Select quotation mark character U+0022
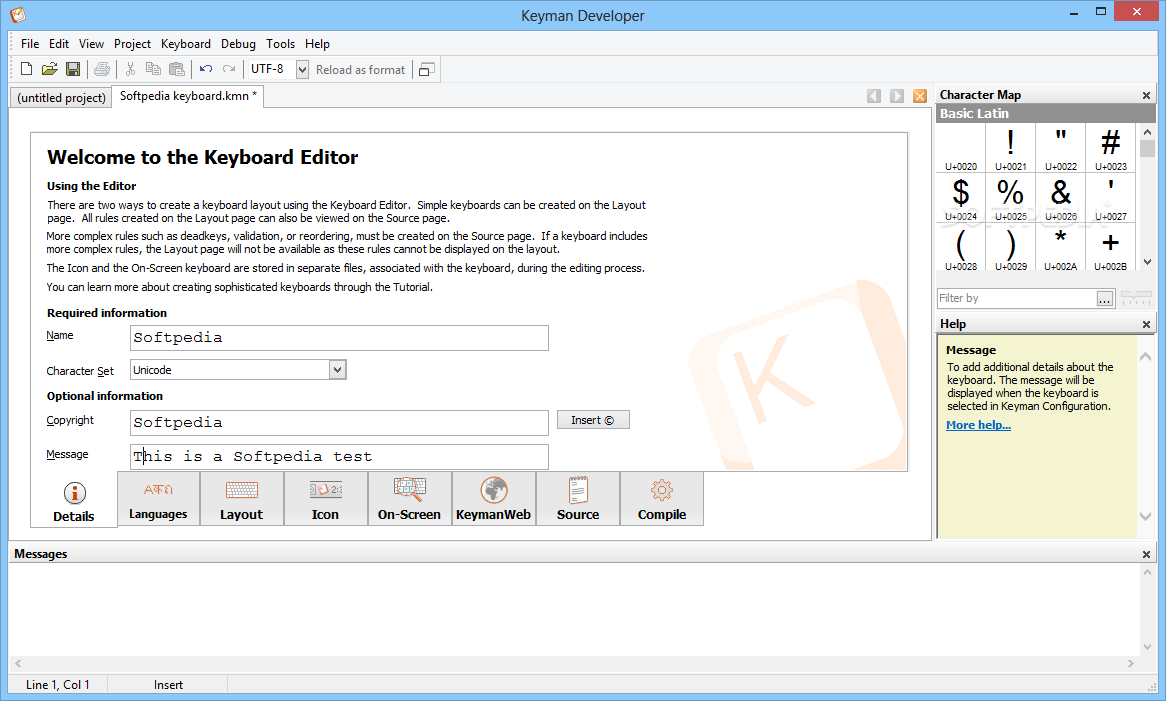 pos(1060,148)
